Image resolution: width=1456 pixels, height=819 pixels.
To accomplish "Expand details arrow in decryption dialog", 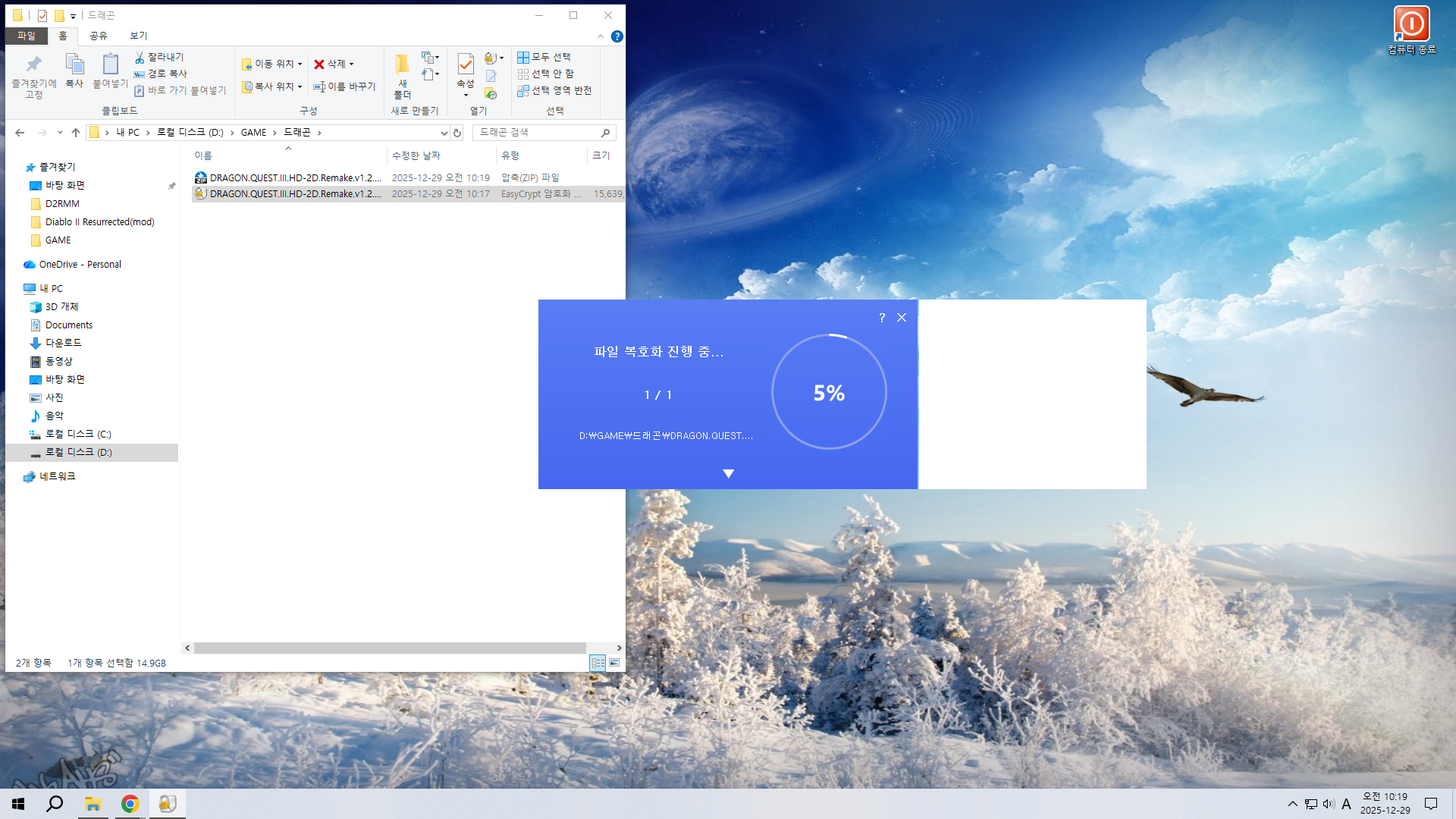I will (728, 474).
